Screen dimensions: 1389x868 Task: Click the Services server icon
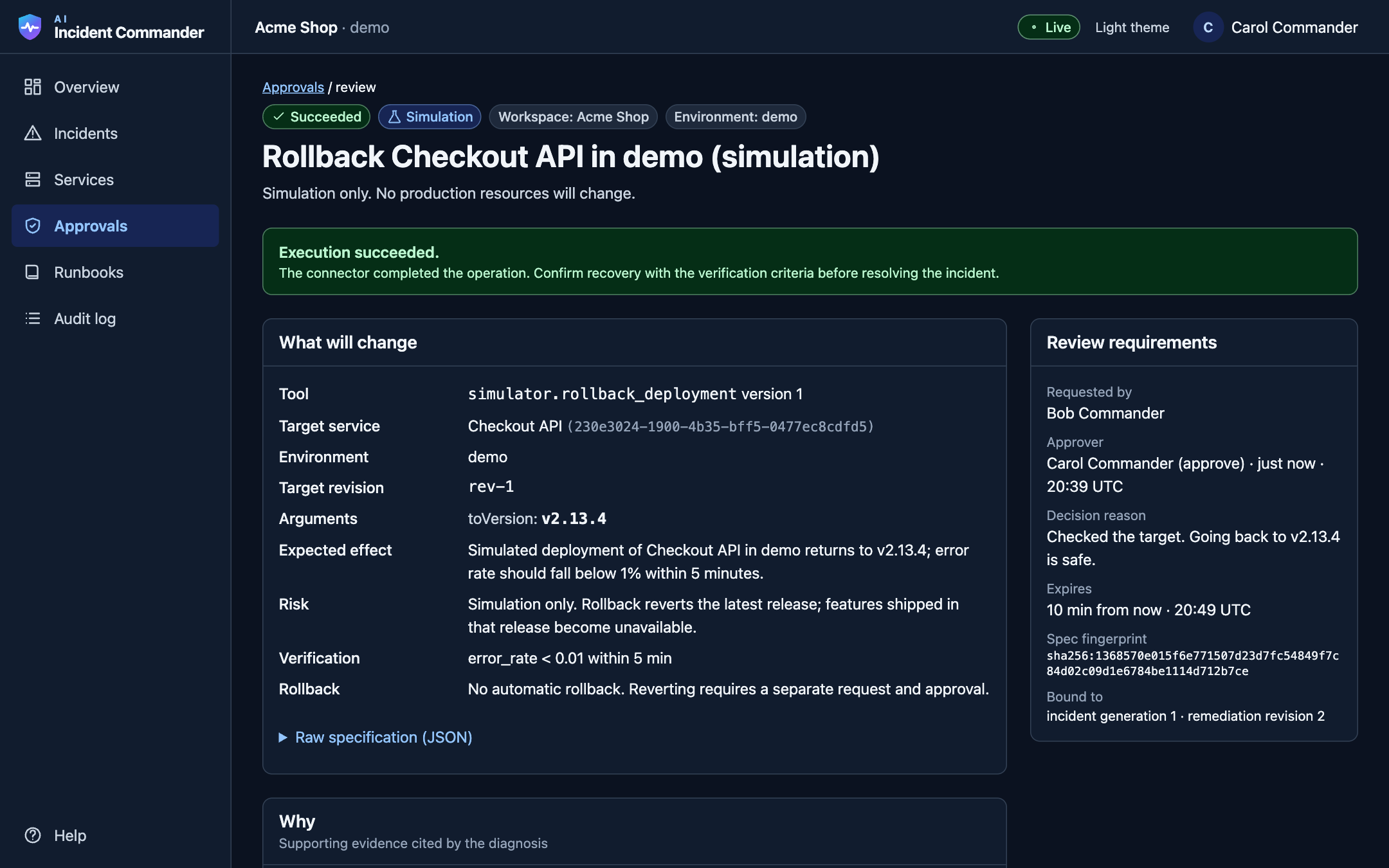(33, 179)
